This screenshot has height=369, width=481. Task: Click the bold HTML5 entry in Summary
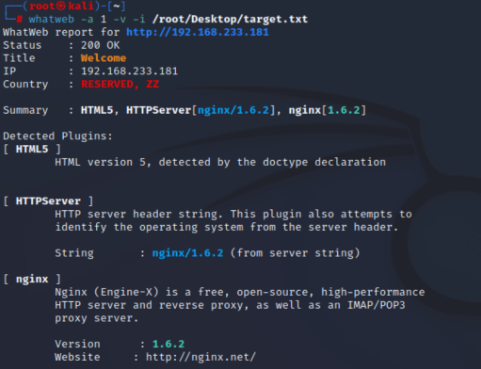[97, 110]
